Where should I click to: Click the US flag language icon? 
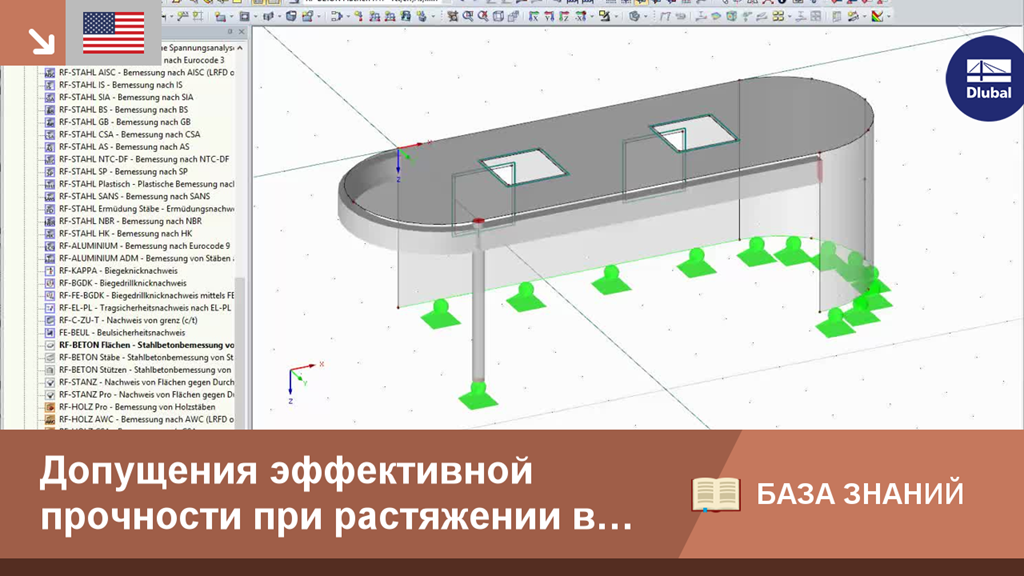(x=113, y=32)
